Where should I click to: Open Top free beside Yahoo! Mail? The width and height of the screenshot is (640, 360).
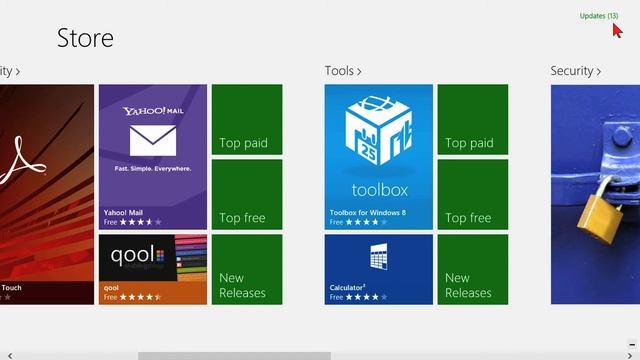coord(247,194)
